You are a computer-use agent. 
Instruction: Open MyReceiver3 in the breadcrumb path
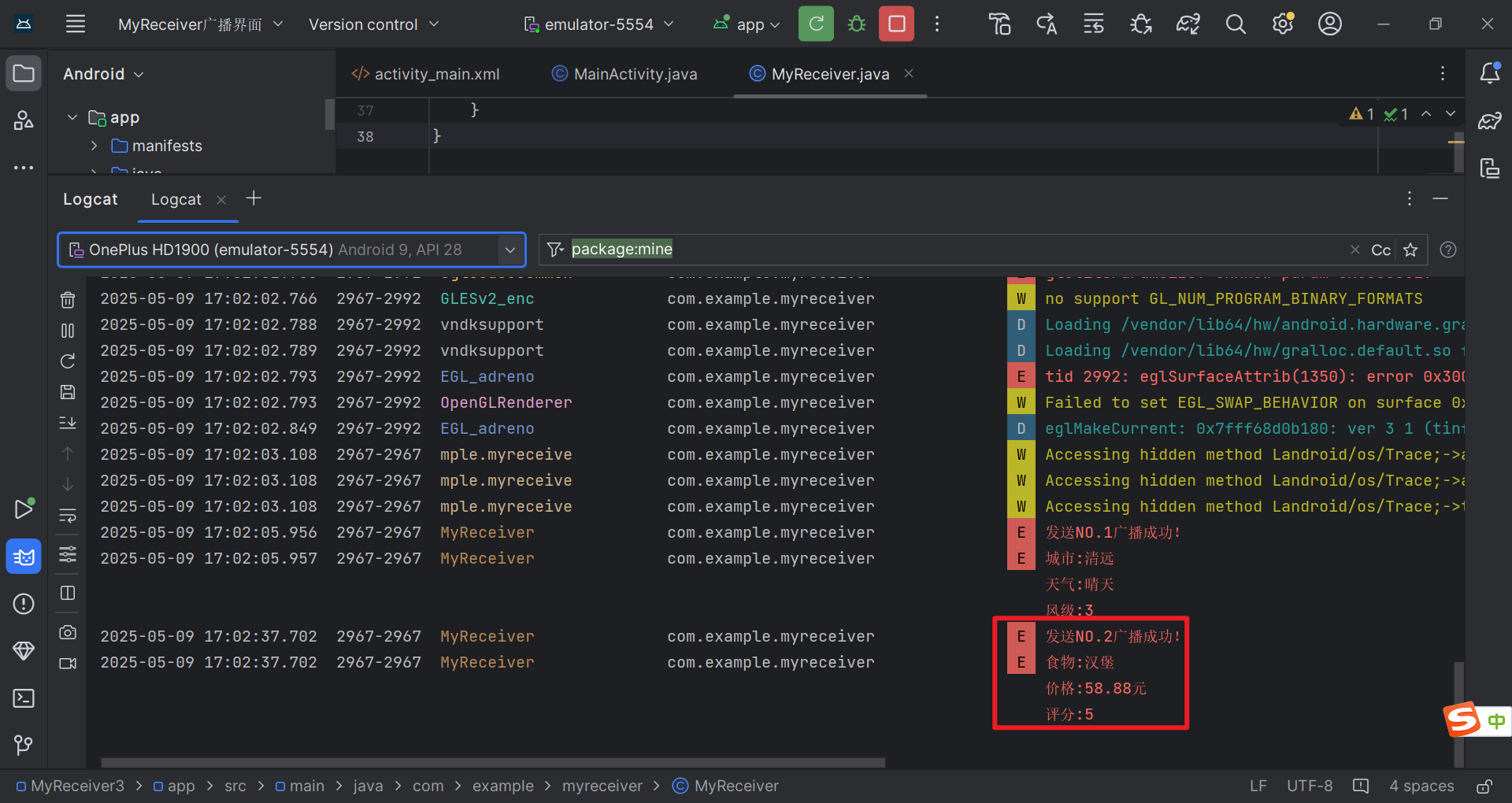coord(77,785)
